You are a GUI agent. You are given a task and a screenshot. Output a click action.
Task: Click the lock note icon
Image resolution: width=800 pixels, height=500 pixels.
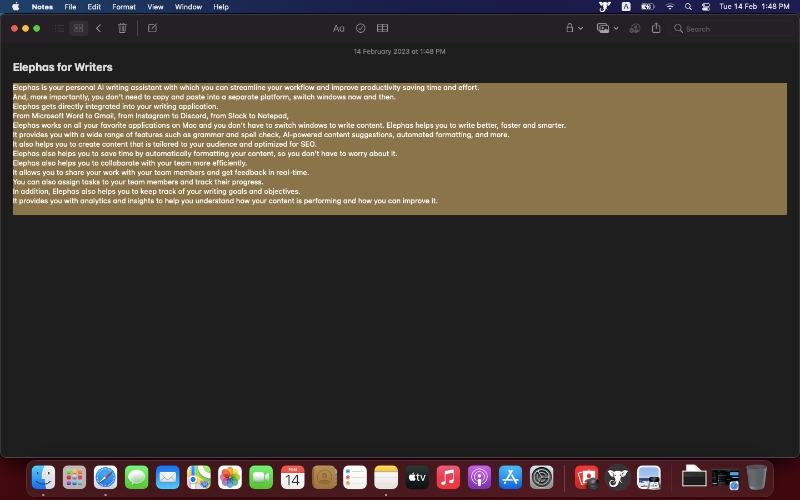(569, 28)
